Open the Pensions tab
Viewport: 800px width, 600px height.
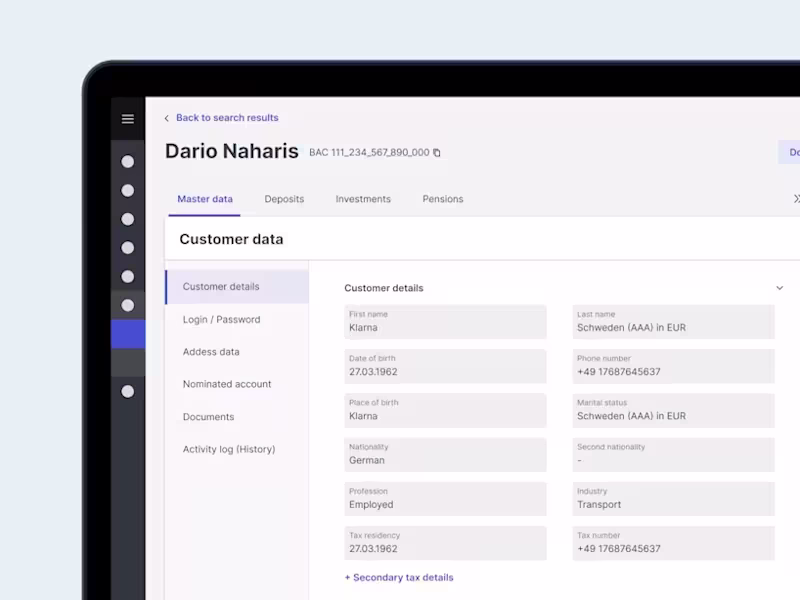(x=442, y=199)
